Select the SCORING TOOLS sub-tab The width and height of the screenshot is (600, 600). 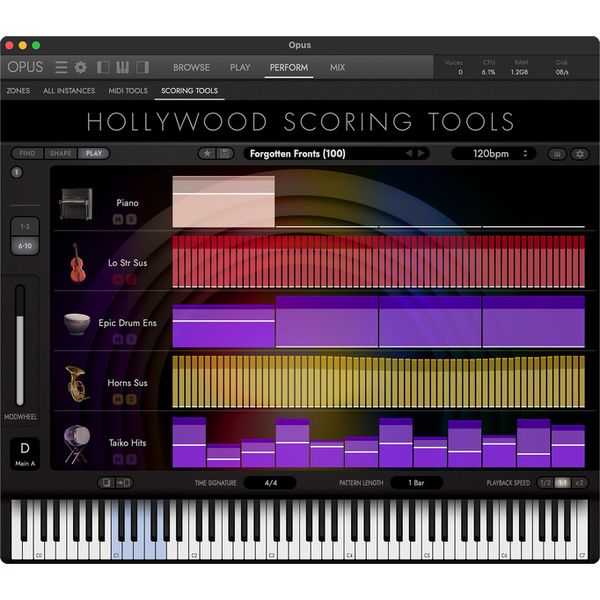[189, 91]
